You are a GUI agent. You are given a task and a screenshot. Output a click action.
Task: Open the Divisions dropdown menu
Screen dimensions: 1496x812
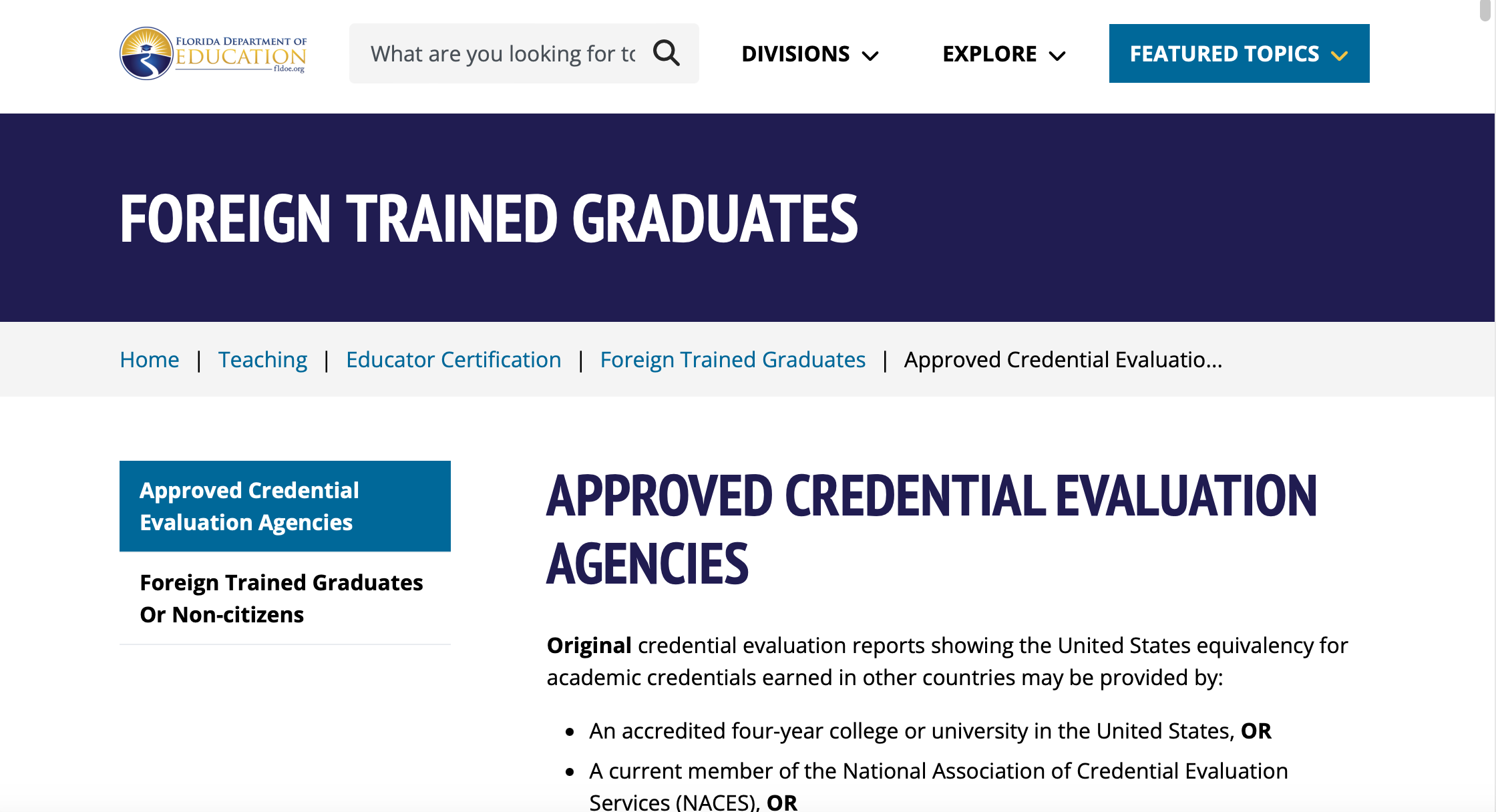(x=796, y=53)
